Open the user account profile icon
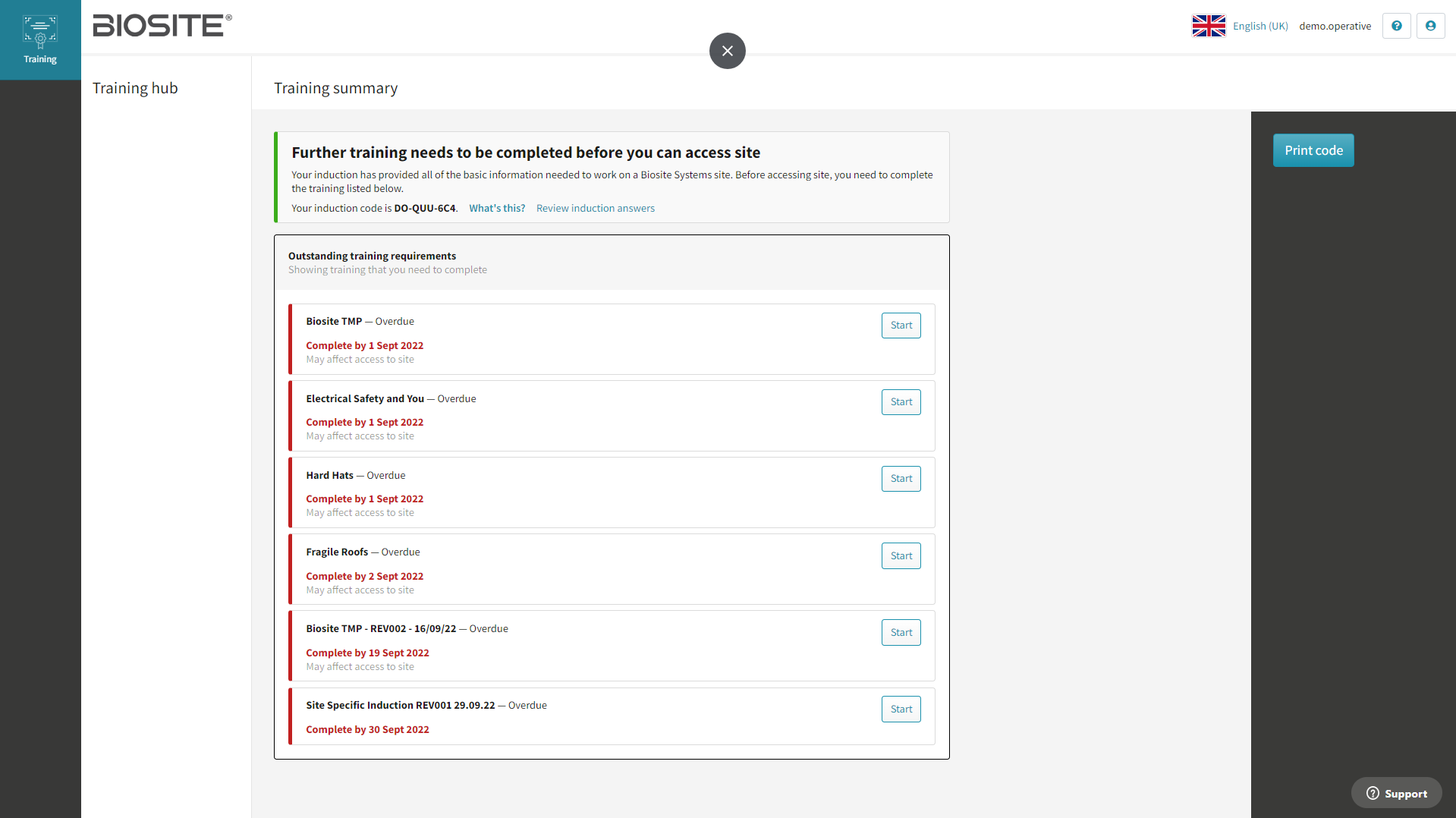1456x818 pixels. click(x=1430, y=26)
